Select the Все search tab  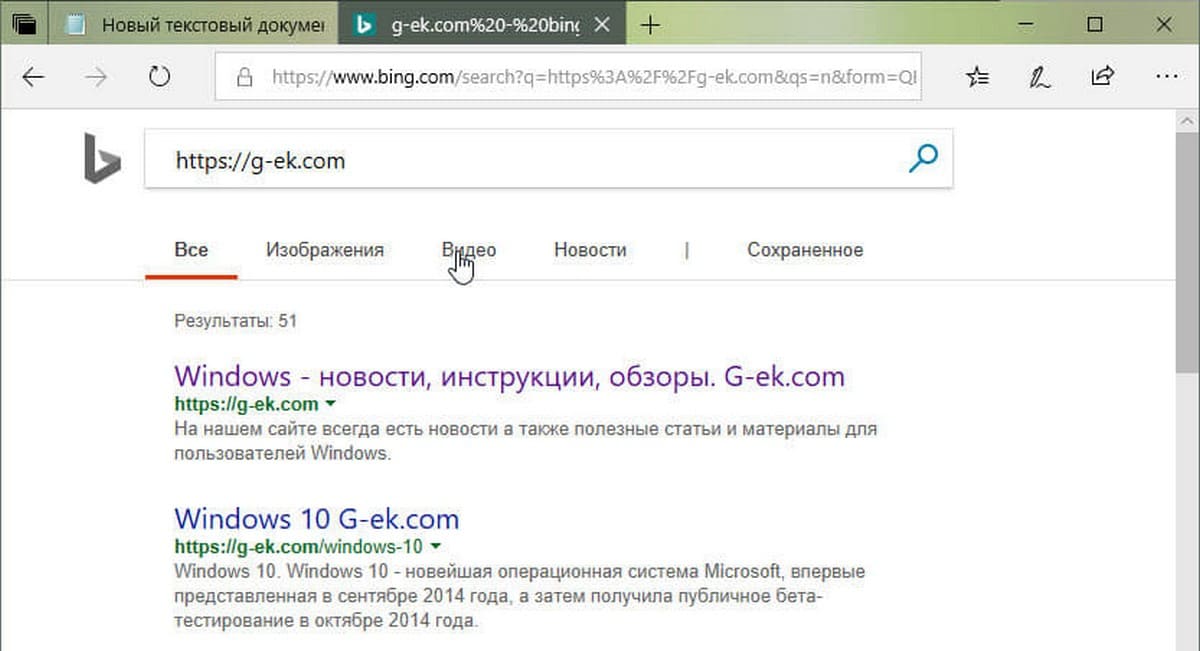pyautogui.click(x=191, y=250)
